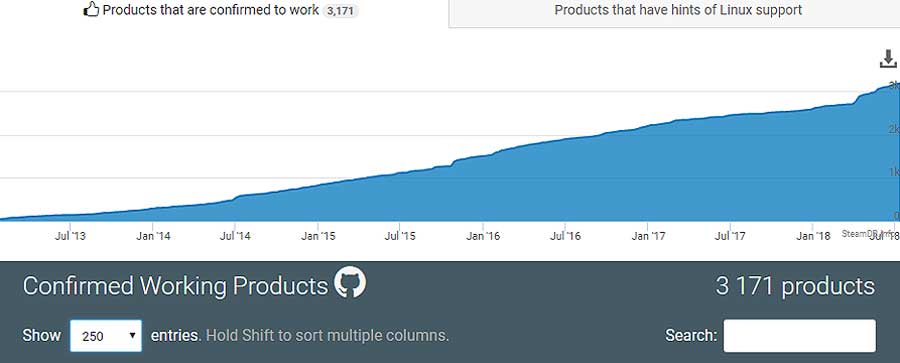900x363 pixels.
Task: Click the chart download icon
Action: [888, 59]
